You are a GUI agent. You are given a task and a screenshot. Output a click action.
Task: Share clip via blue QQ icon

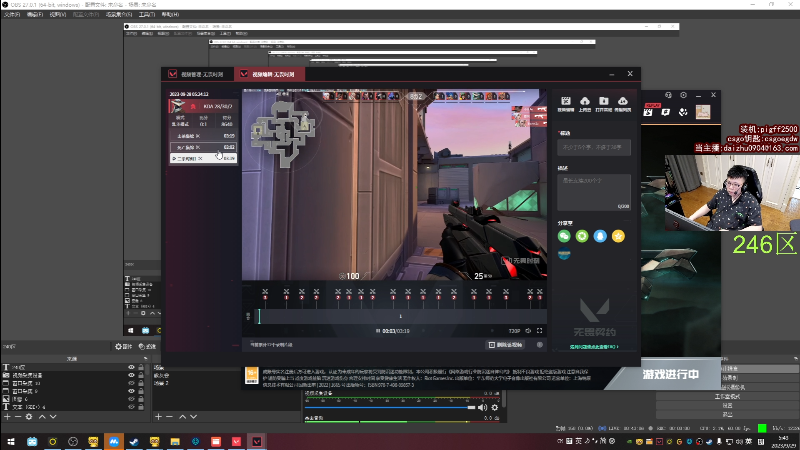pyautogui.click(x=600, y=236)
